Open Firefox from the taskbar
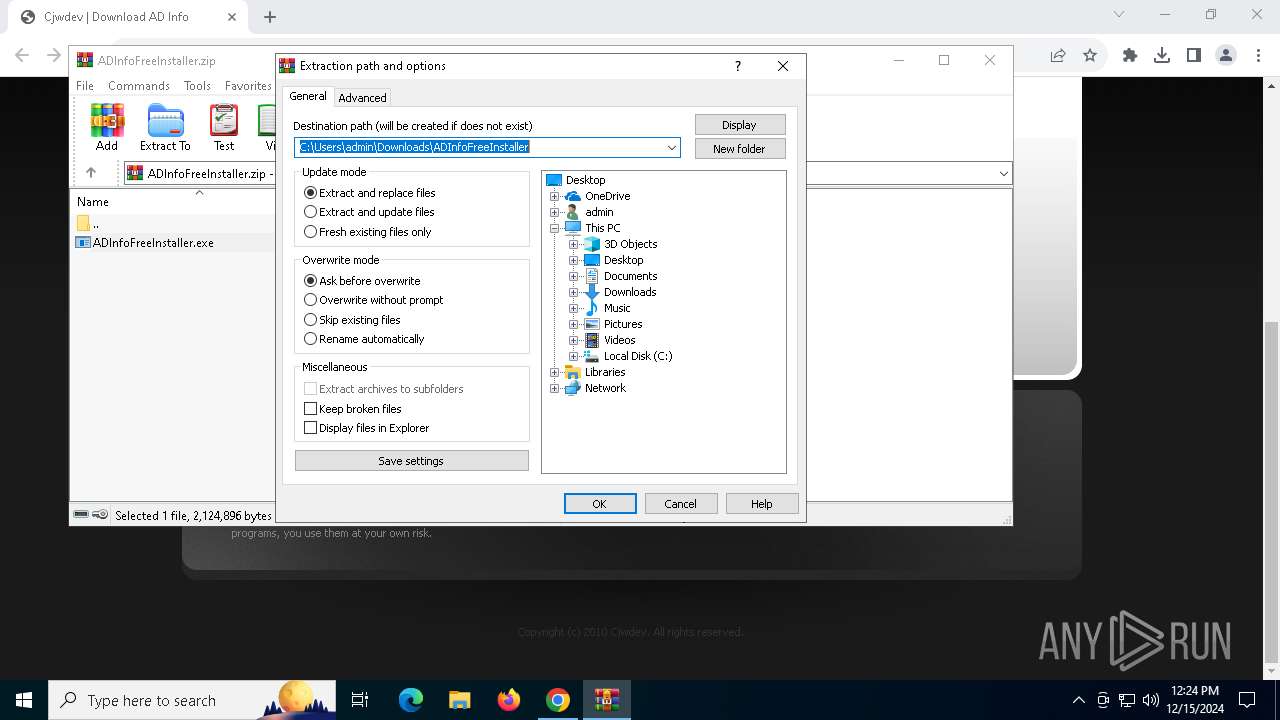1280x720 pixels. pyautogui.click(x=509, y=700)
